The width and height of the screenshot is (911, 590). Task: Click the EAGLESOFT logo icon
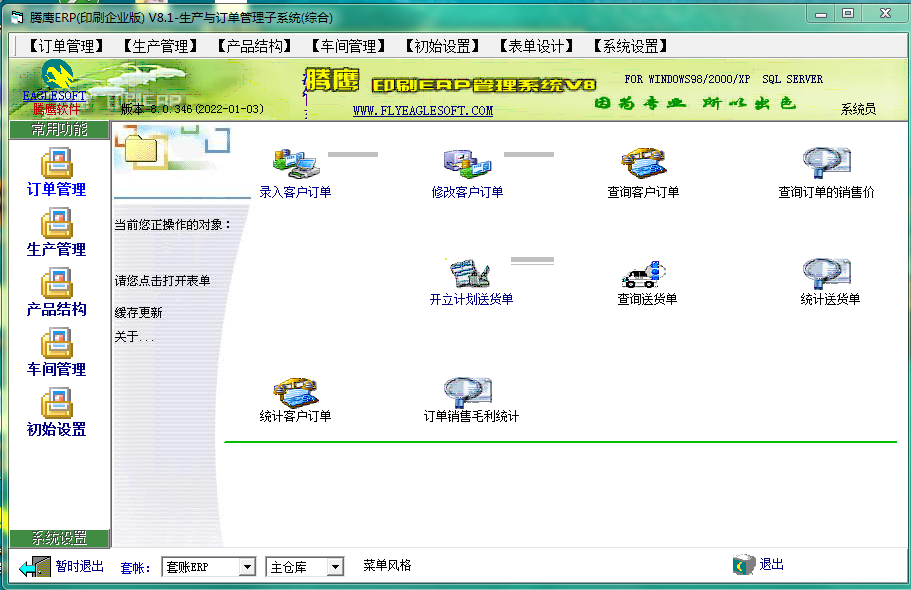(x=57, y=74)
